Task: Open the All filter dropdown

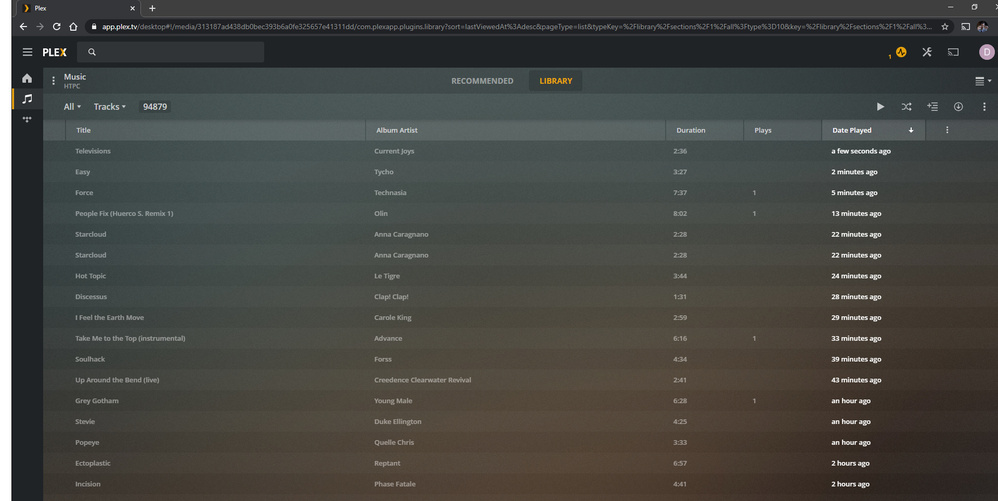Action: pyautogui.click(x=72, y=106)
